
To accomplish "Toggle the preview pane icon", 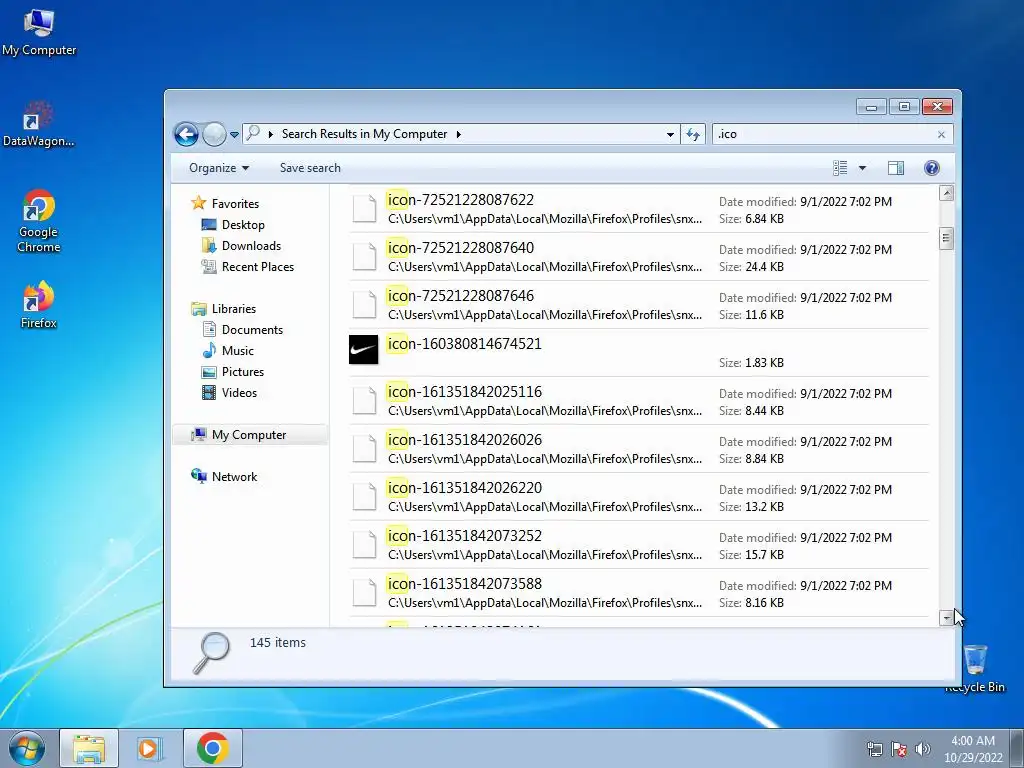I will [896, 168].
